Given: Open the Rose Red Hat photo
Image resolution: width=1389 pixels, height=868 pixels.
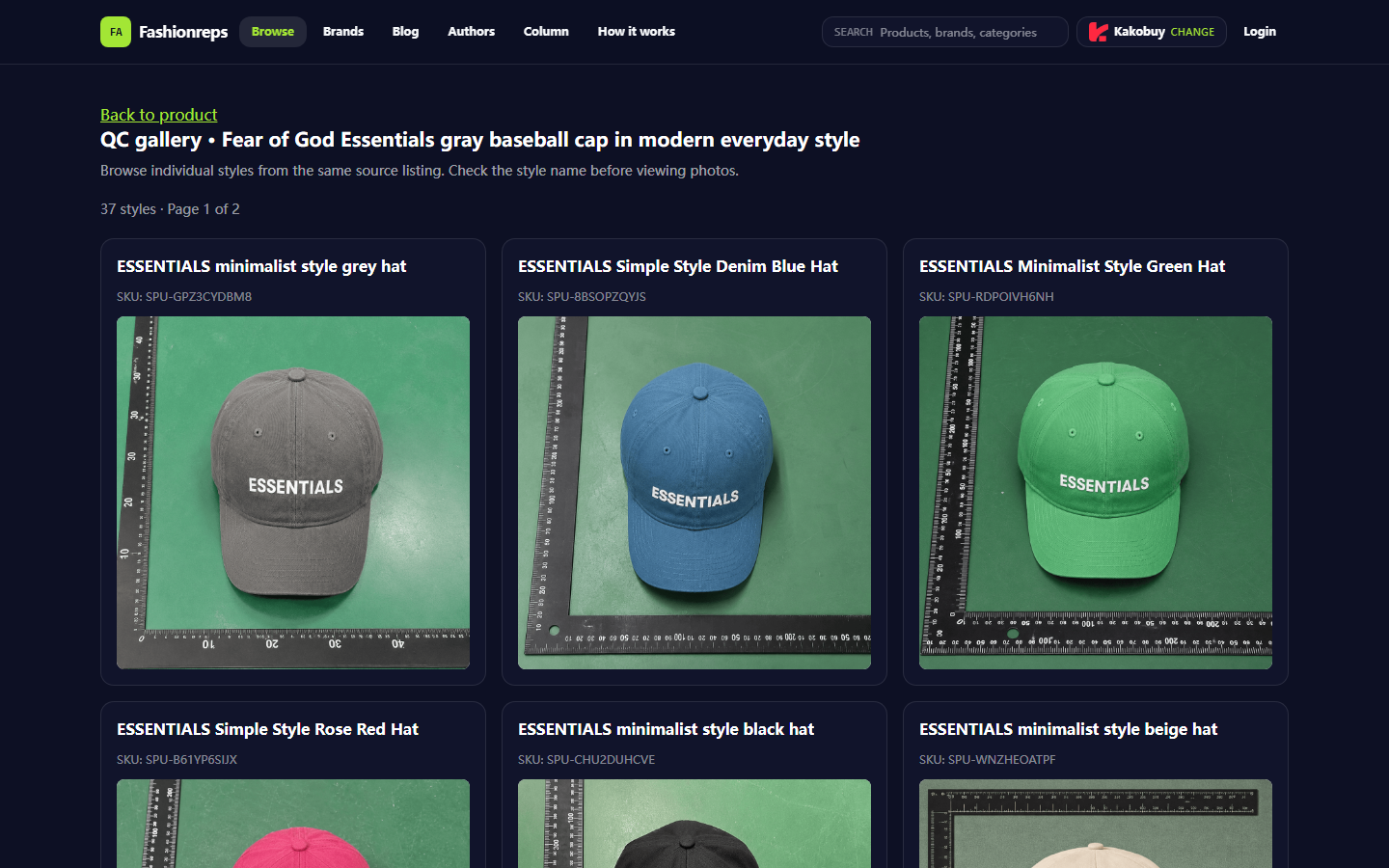Looking at the screenshot, I should point(293,824).
